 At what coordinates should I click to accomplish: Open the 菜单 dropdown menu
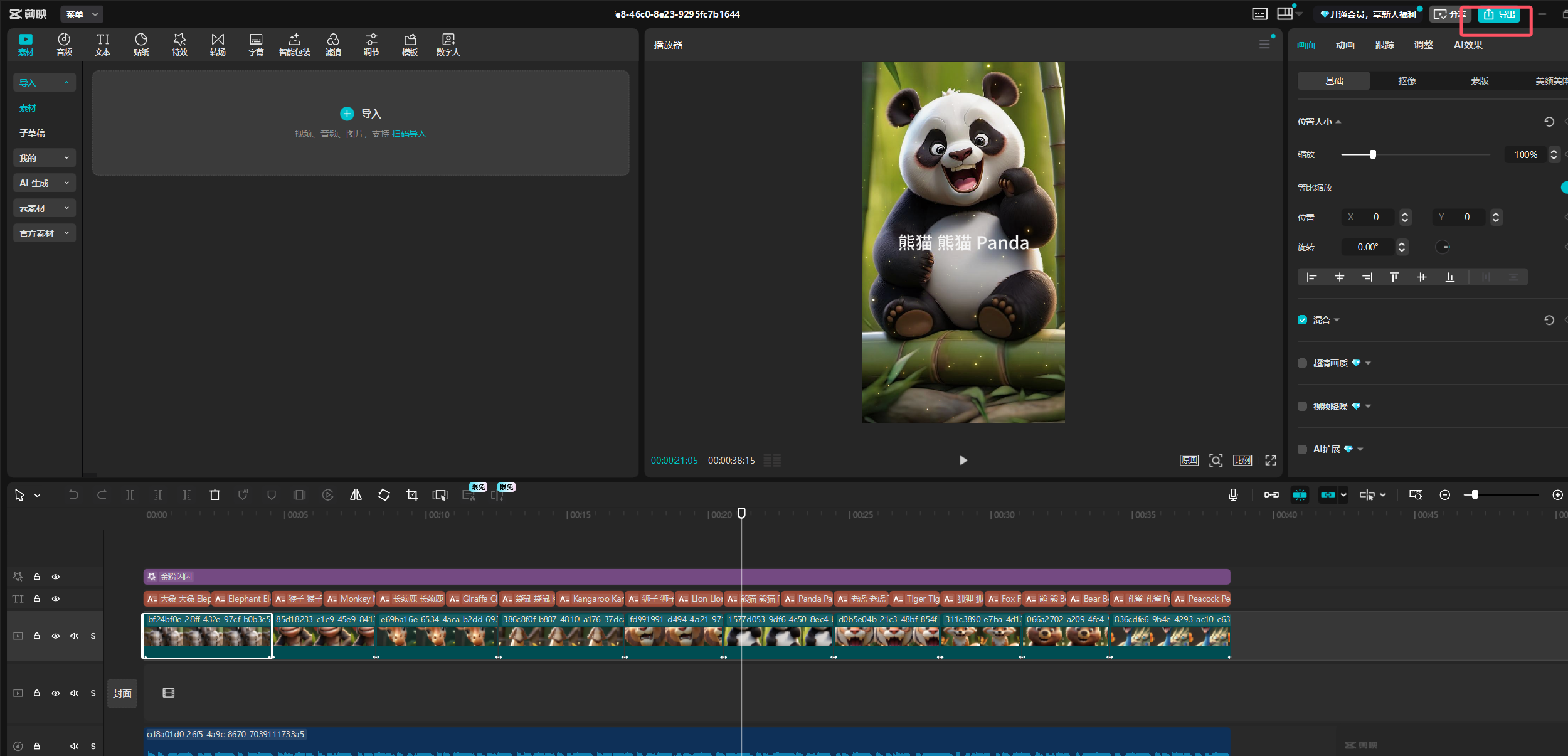pyautogui.click(x=82, y=14)
